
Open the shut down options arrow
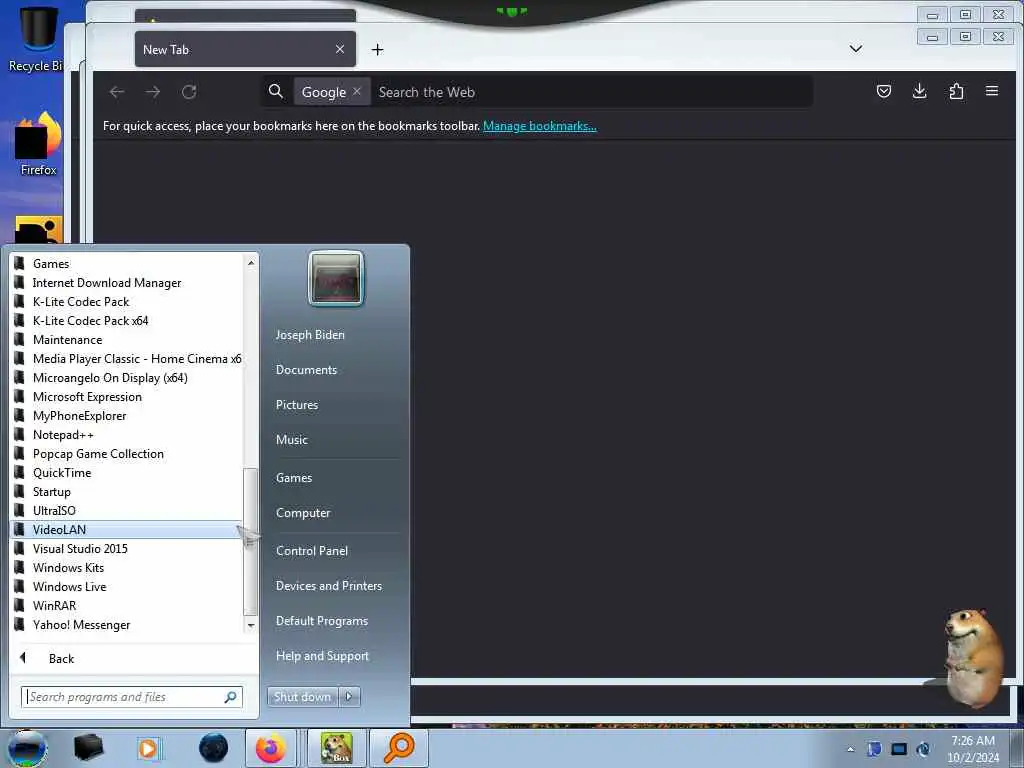[349, 697]
